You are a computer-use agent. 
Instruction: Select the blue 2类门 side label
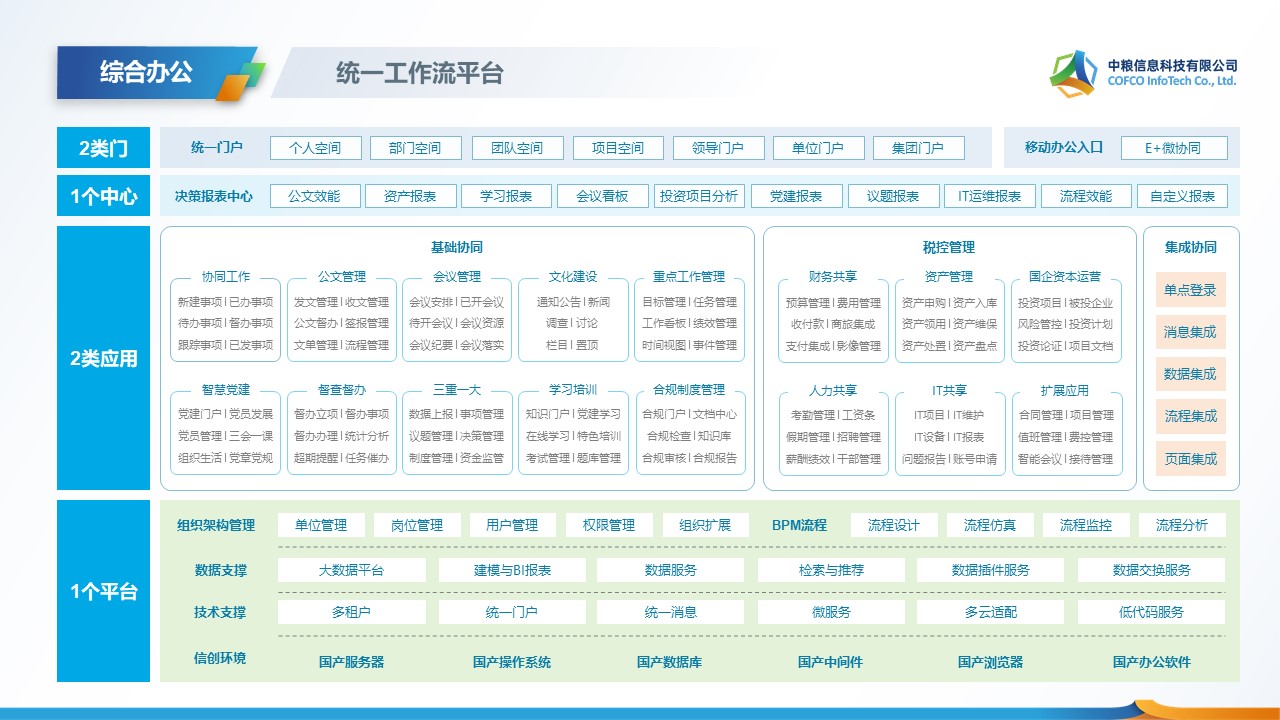point(103,148)
